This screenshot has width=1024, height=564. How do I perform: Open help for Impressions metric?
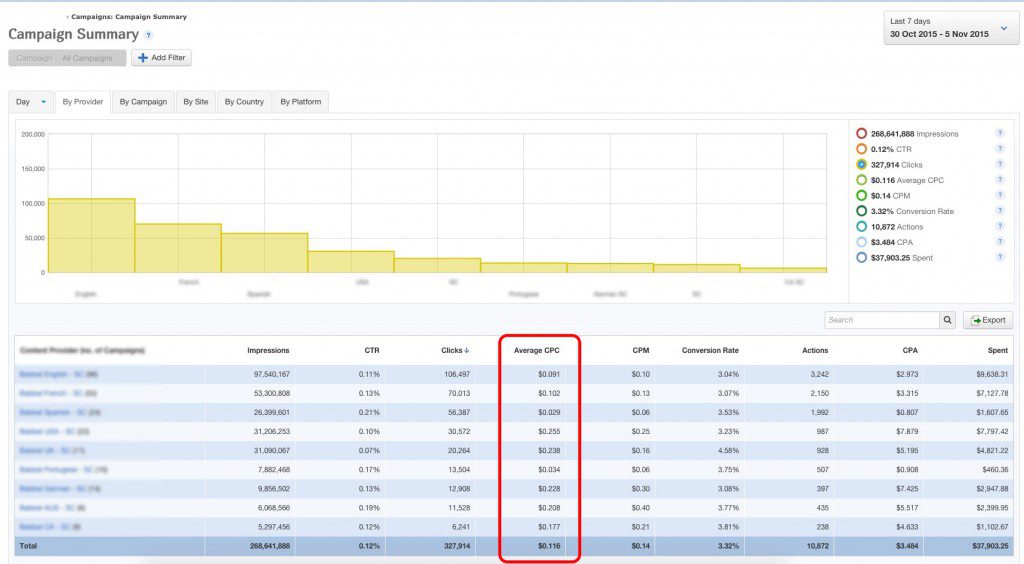click(x=999, y=133)
